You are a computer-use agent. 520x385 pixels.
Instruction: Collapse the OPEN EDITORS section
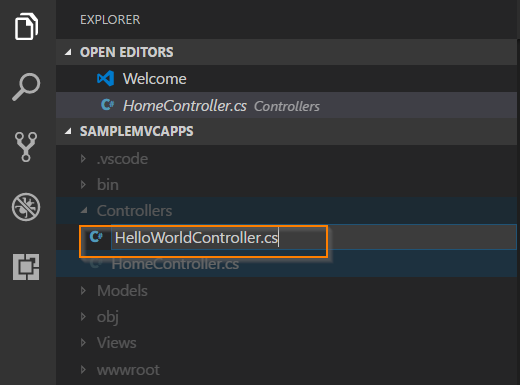(68, 52)
